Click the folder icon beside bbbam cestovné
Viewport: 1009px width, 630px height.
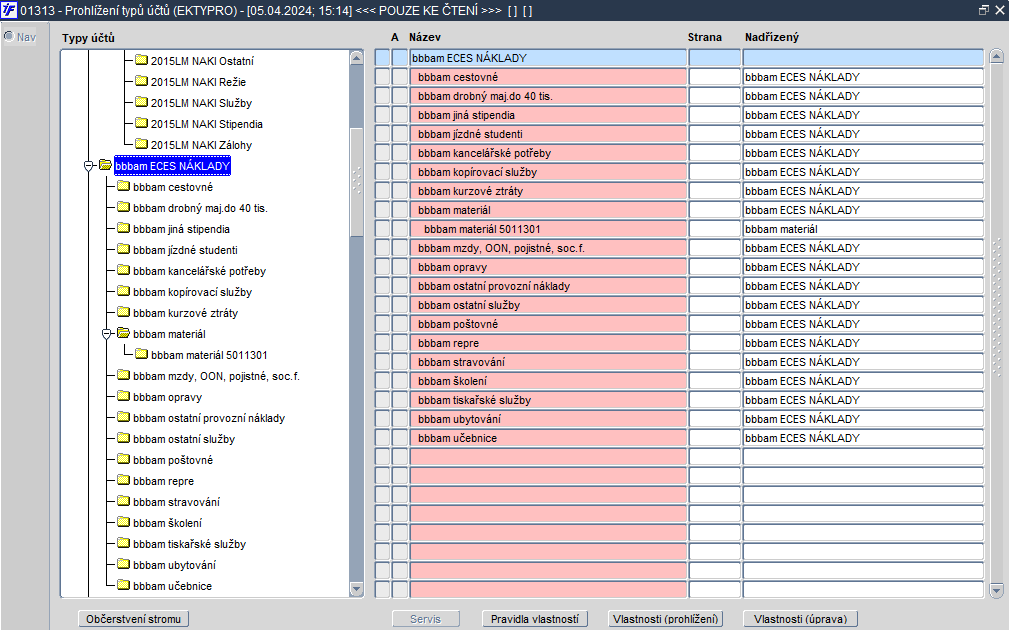[124, 187]
